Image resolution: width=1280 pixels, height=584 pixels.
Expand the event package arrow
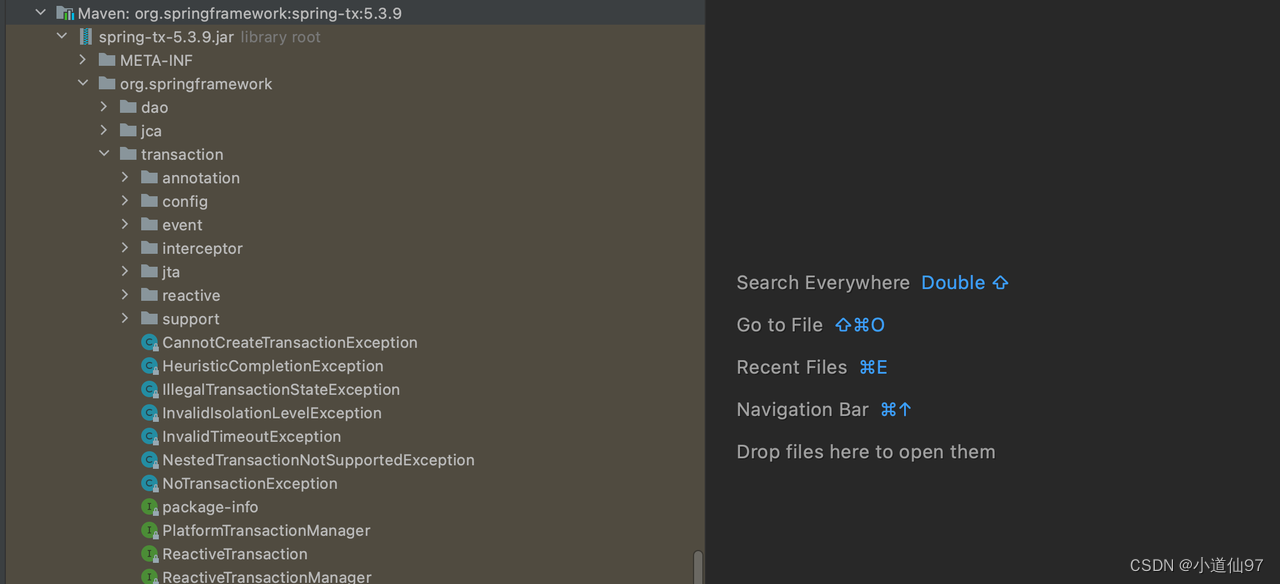pyautogui.click(x=125, y=224)
